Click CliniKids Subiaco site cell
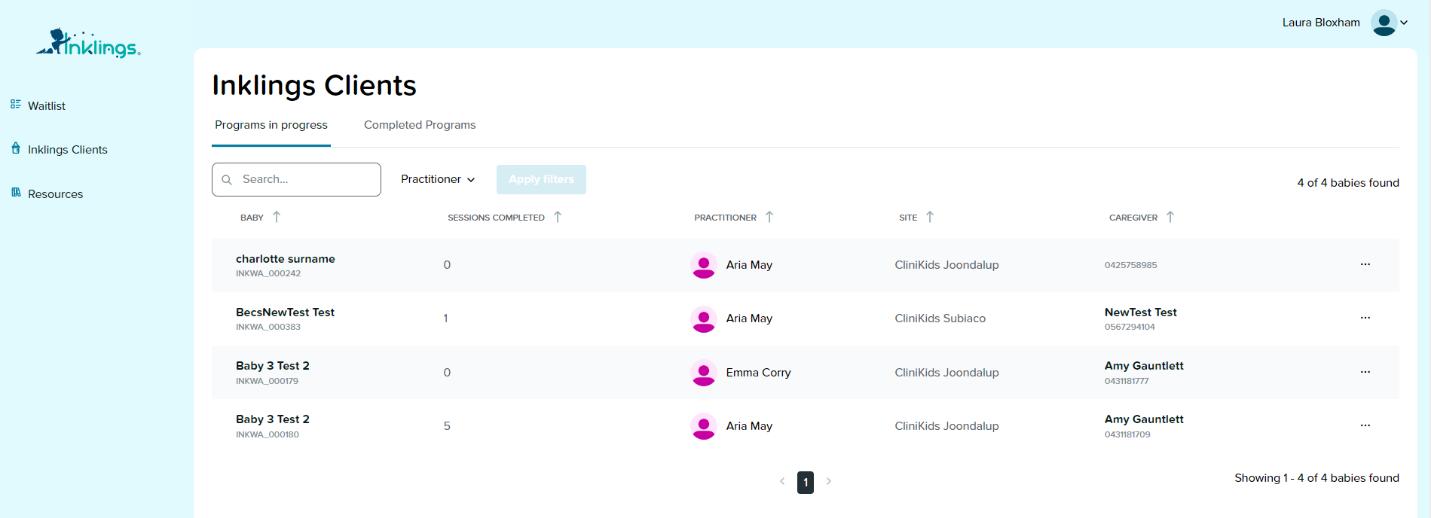Screen dimensions: 1431x518 click(940, 319)
